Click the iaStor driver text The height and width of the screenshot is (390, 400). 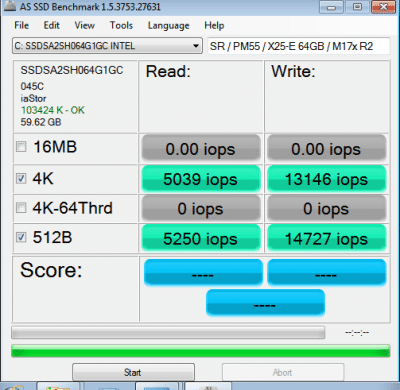click(33, 98)
